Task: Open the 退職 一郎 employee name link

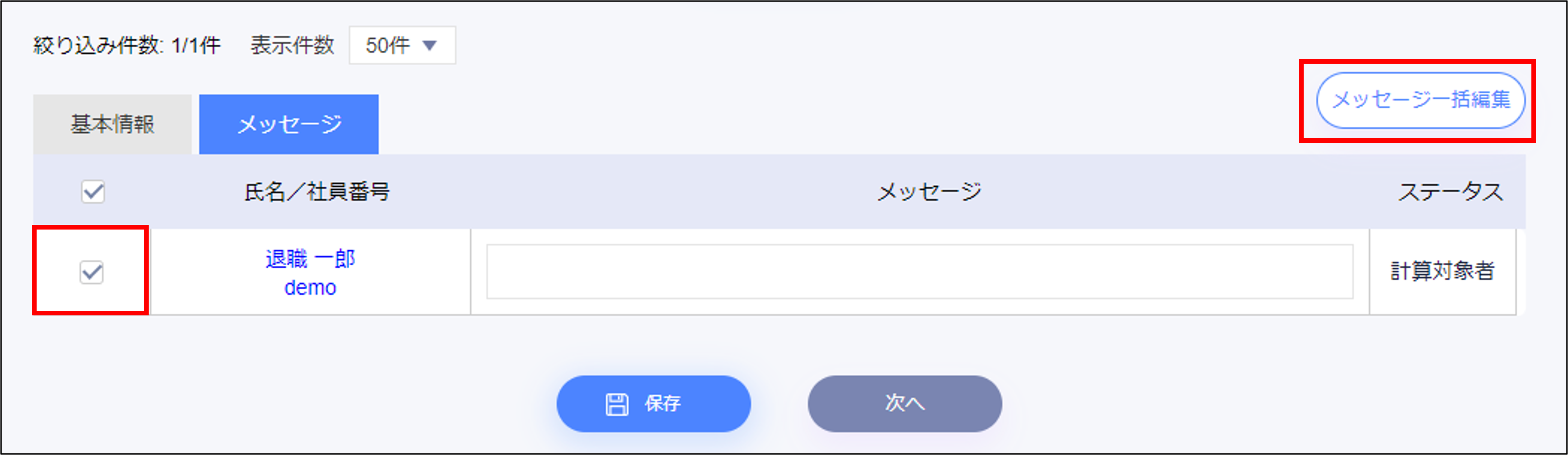Action: [310, 259]
